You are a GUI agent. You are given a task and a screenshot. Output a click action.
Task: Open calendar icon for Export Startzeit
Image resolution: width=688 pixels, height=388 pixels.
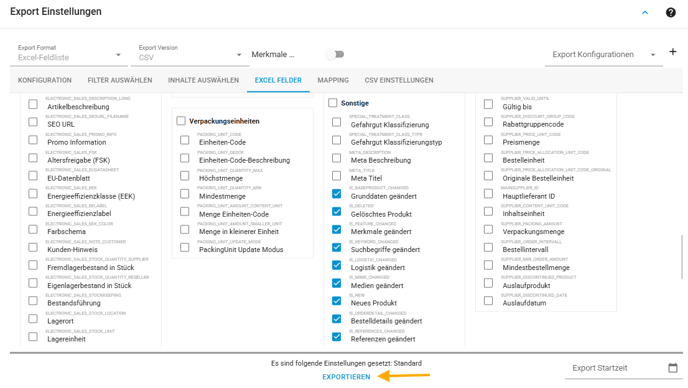(x=673, y=368)
